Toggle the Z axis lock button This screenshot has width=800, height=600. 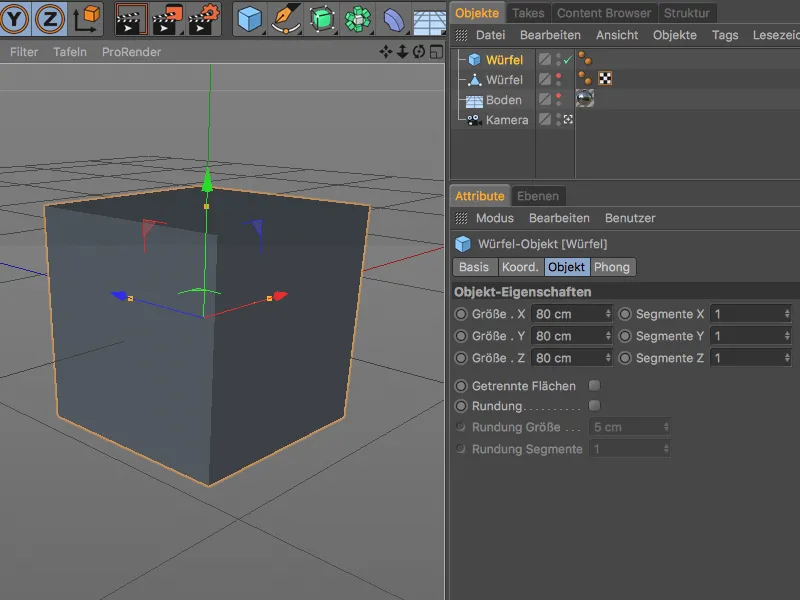click(49, 18)
